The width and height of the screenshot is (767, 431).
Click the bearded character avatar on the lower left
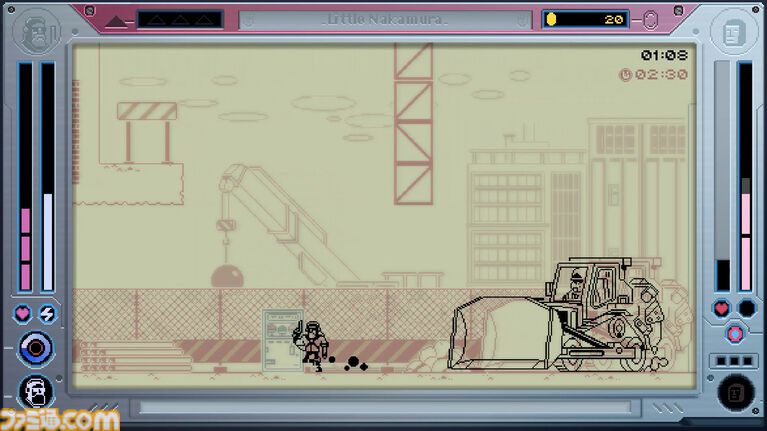pos(36,392)
